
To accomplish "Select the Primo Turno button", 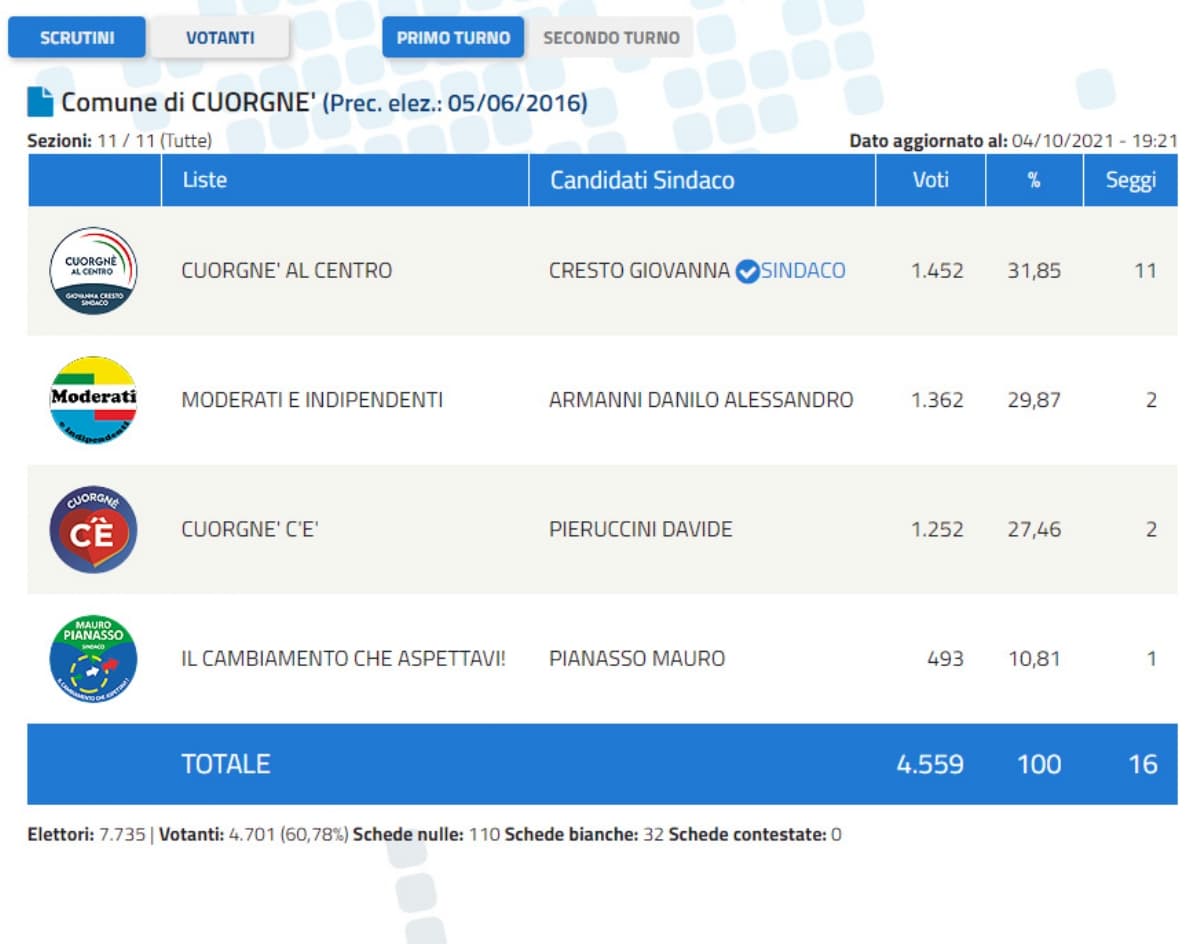I will click(453, 38).
